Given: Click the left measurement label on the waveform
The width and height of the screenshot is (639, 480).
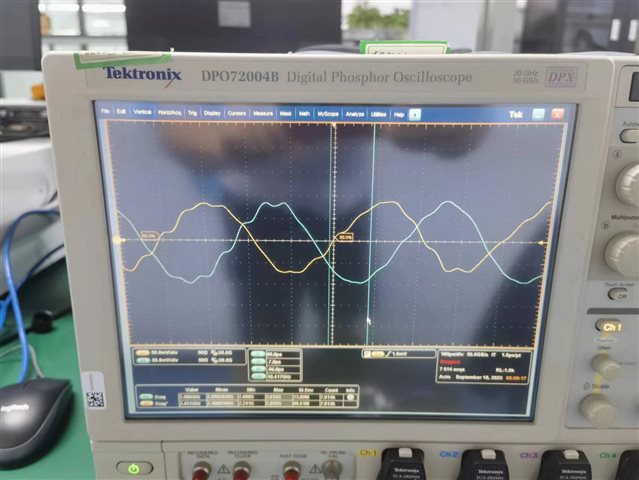Looking at the screenshot, I should 149,236.
